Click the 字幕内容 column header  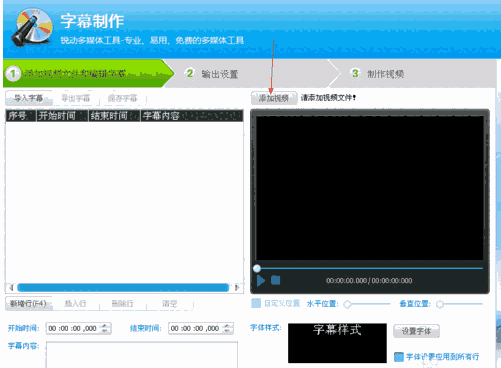tap(192, 116)
